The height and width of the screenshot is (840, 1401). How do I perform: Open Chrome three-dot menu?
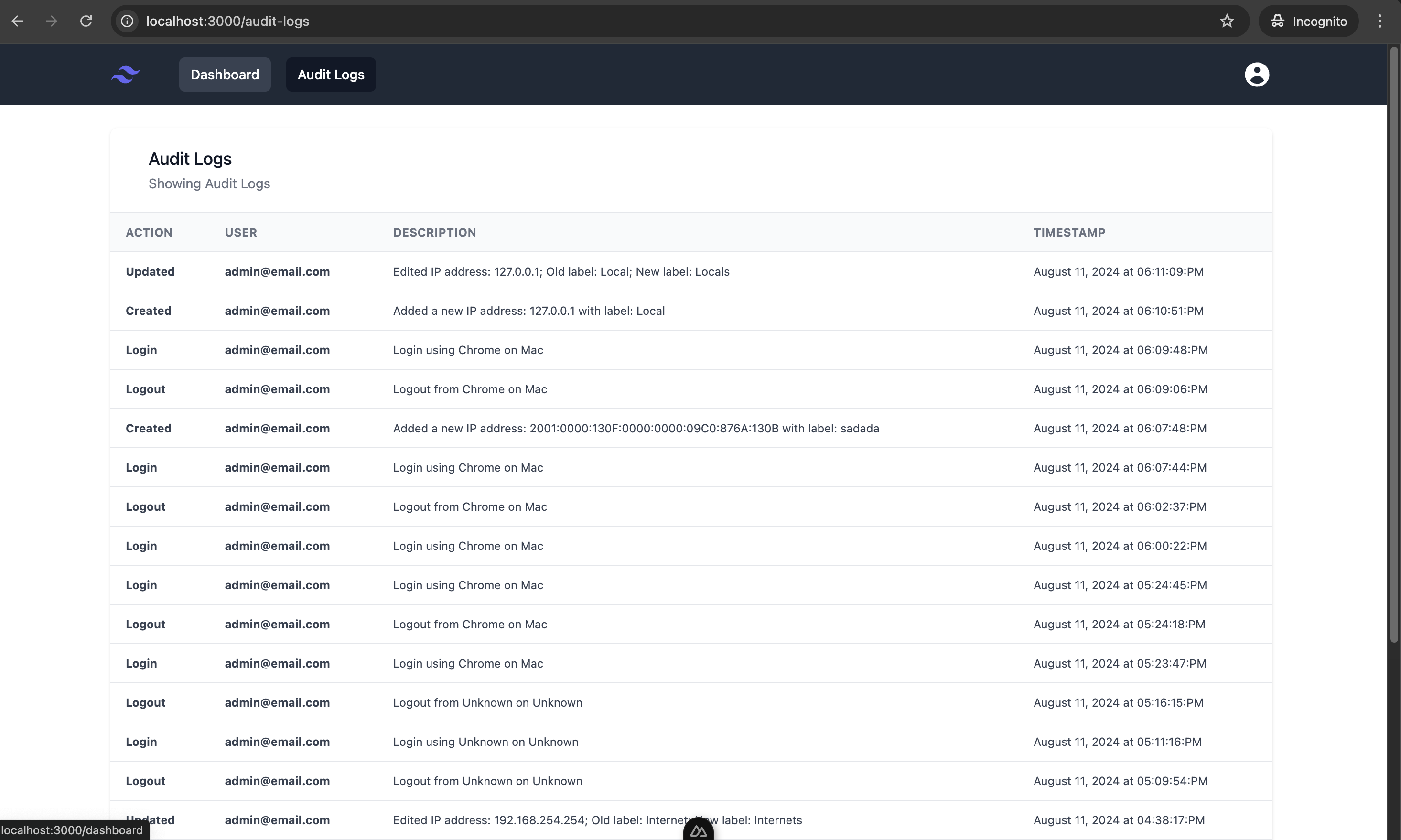1379,21
